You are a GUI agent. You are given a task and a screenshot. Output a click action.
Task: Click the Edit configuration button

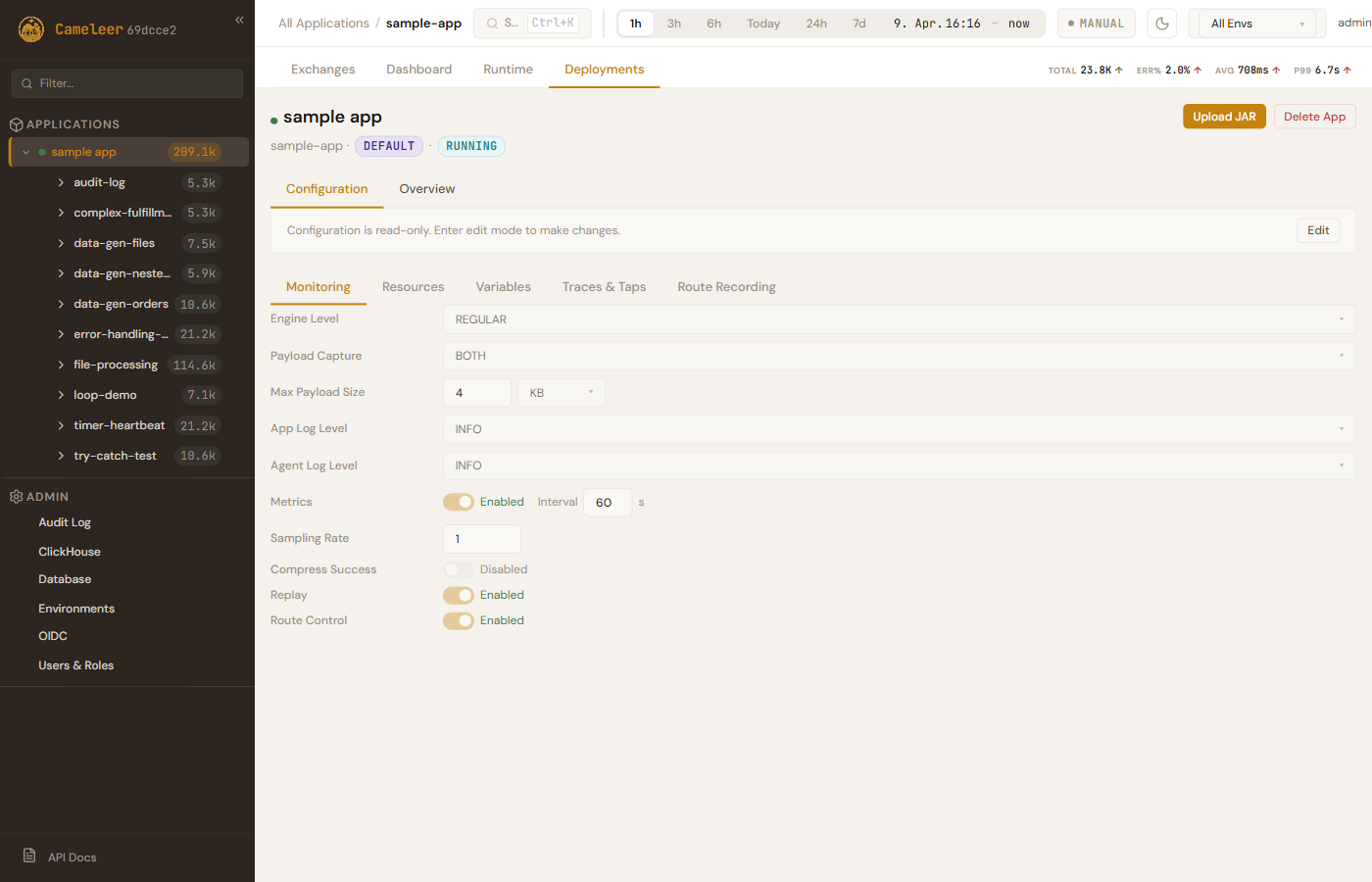click(x=1317, y=230)
